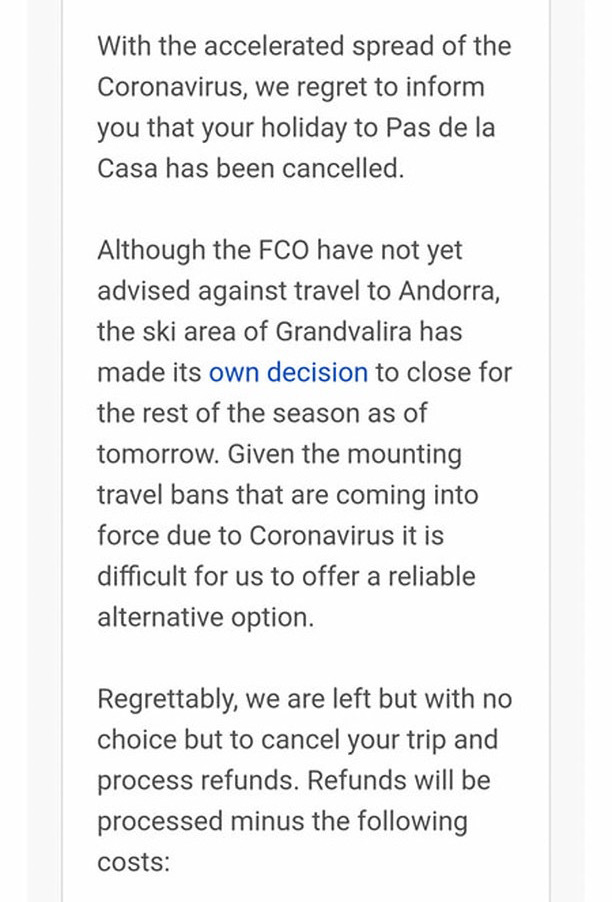Click the word "Grandvalira" in the message
Image resolution: width=612 pixels, height=902 pixels.
[343, 331]
